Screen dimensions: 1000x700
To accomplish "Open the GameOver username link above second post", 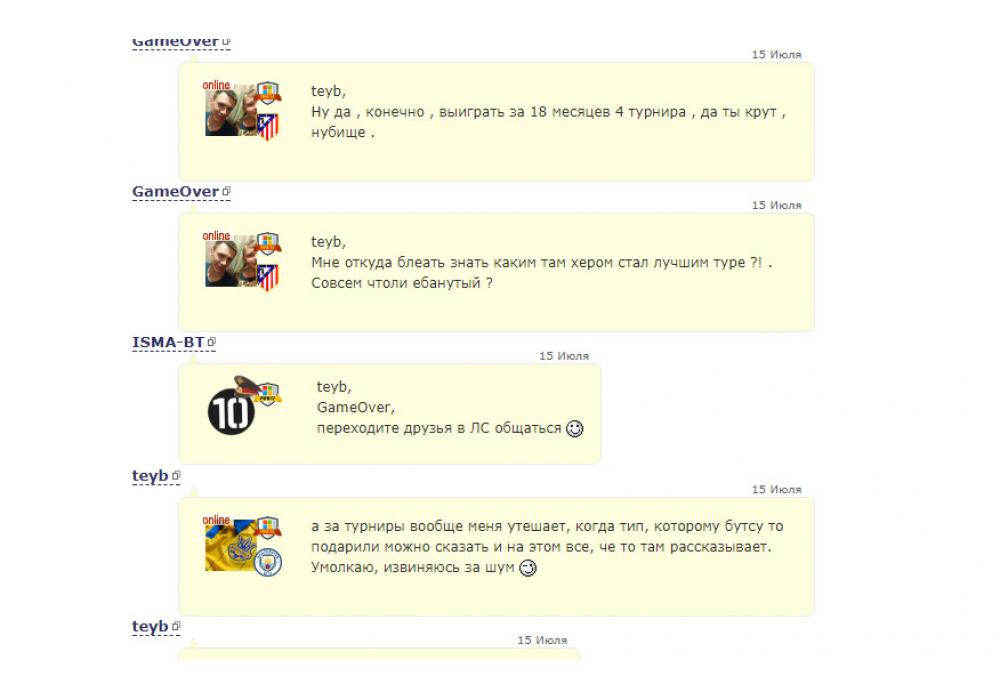I will pyautogui.click(x=175, y=191).
